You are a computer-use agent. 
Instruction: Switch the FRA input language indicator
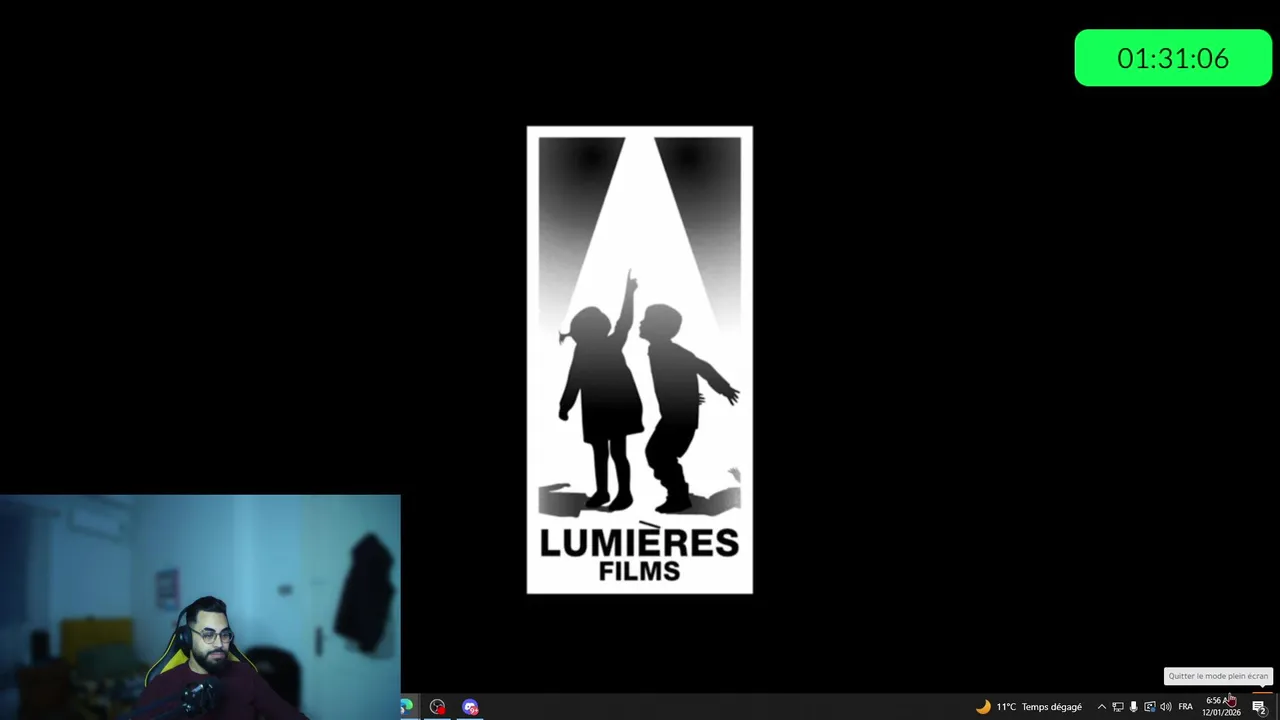coord(1186,707)
